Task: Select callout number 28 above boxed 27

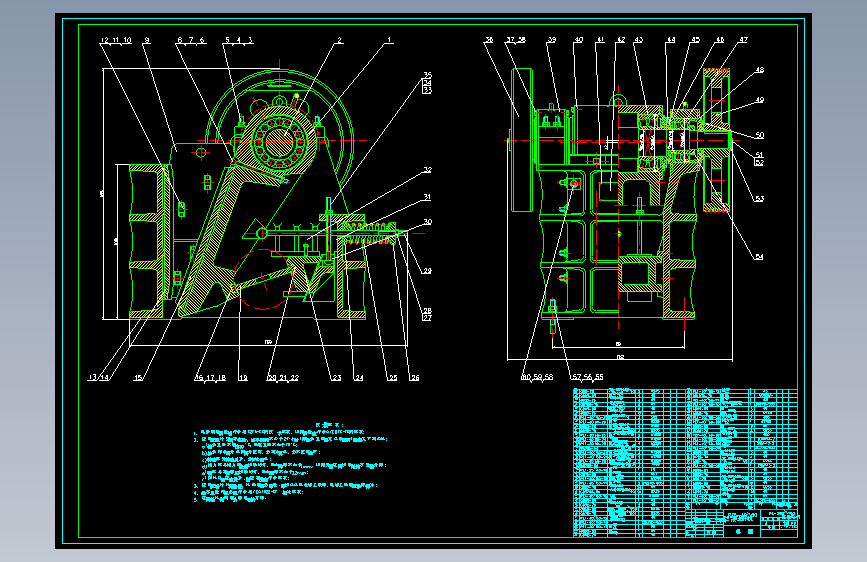Action: click(427, 311)
